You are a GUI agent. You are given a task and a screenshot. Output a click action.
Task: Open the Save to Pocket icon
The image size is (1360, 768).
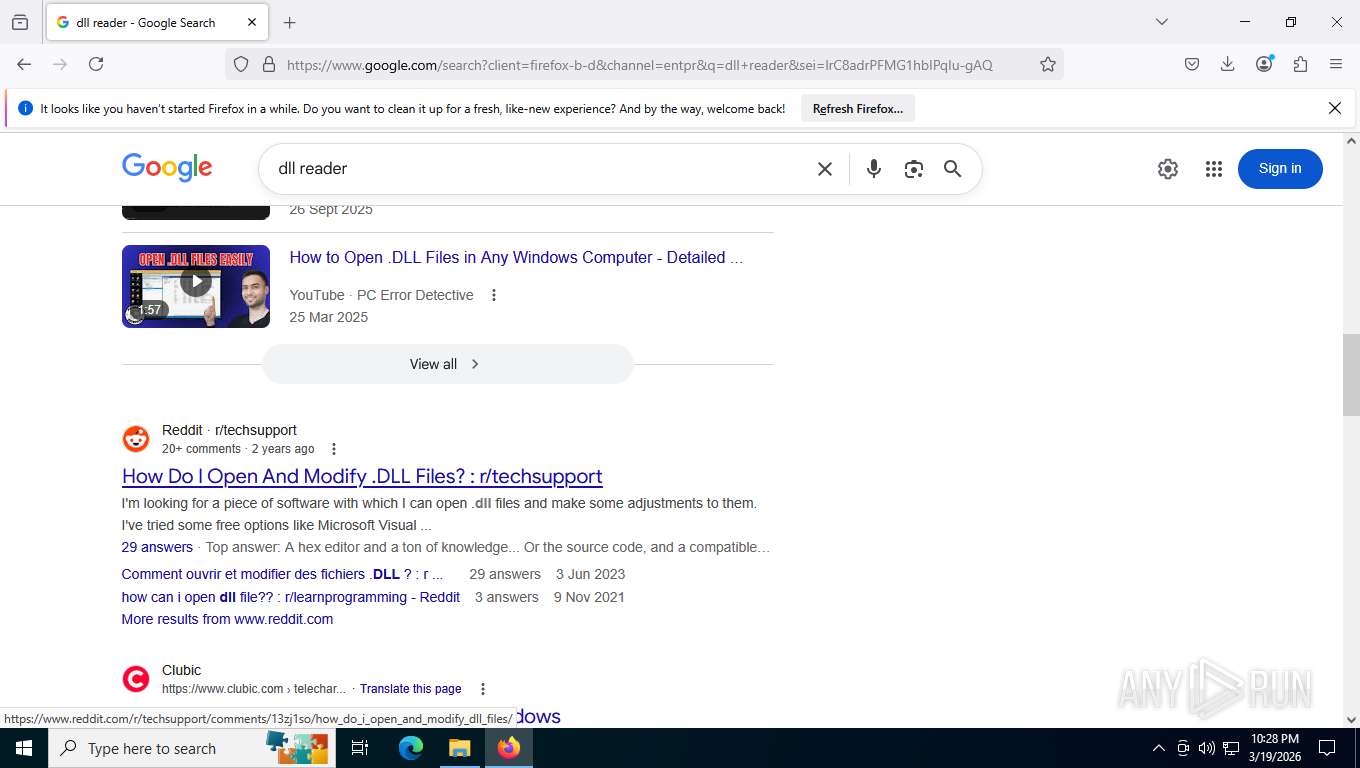[x=1192, y=64]
